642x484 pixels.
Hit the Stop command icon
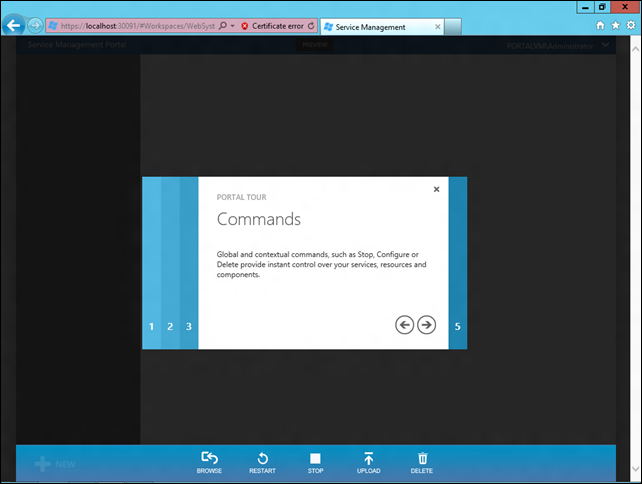click(315, 458)
